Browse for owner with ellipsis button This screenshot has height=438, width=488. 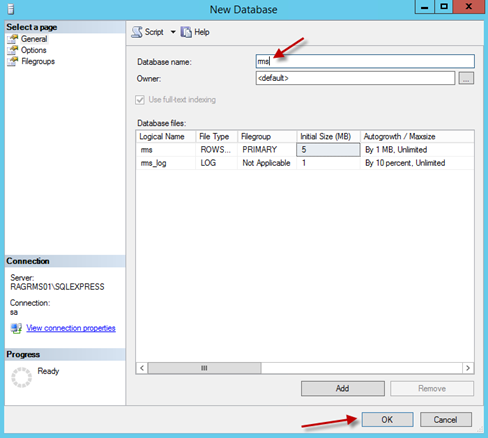[x=466, y=78]
